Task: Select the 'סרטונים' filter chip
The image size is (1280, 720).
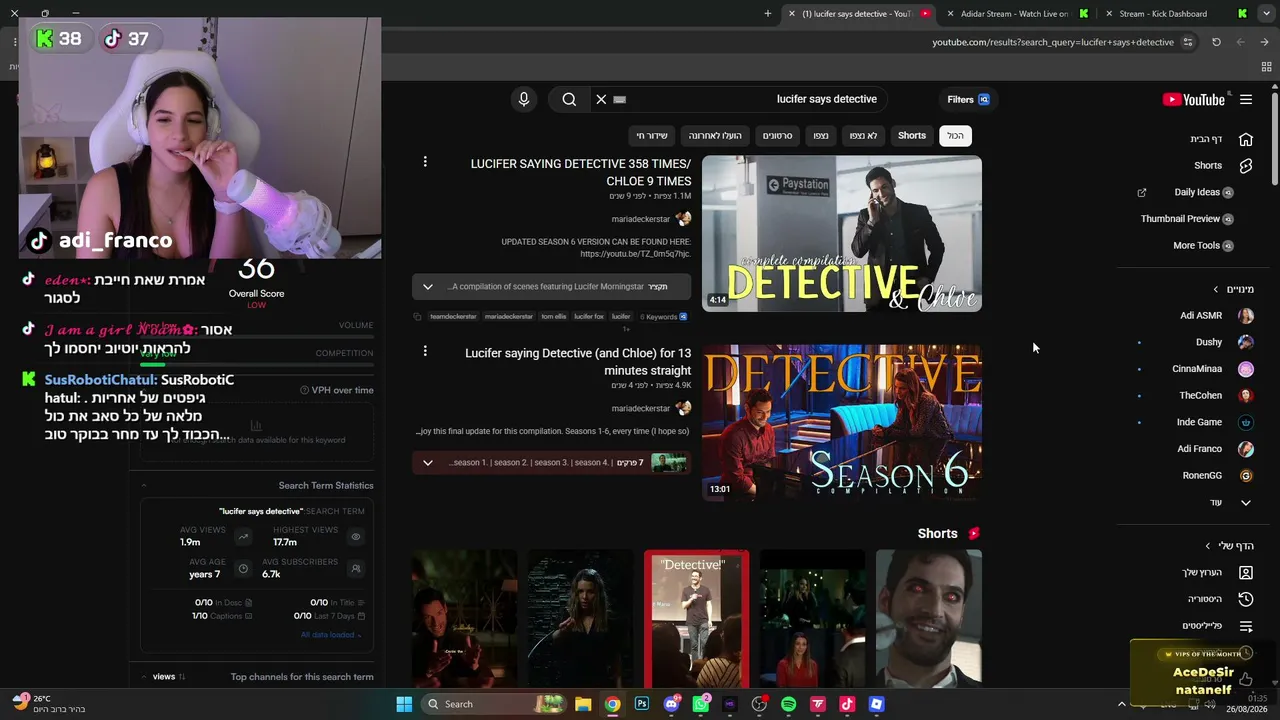Action: pos(778,136)
